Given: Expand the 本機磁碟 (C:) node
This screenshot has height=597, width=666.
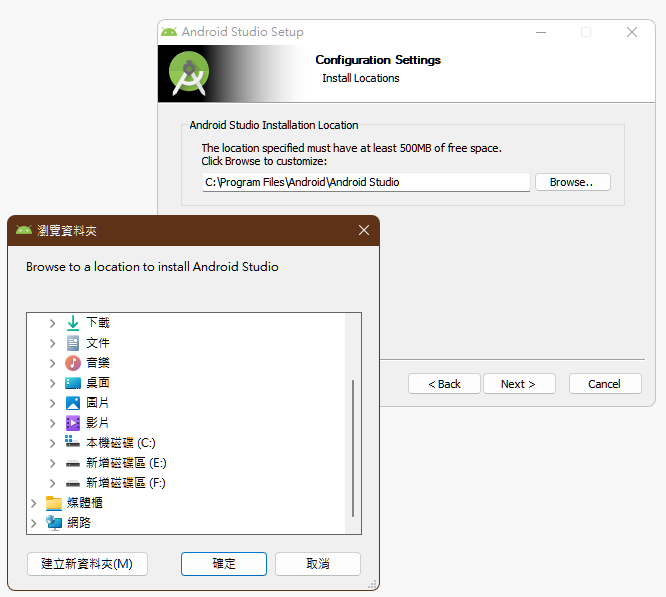Looking at the screenshot, I should point(52,443).
